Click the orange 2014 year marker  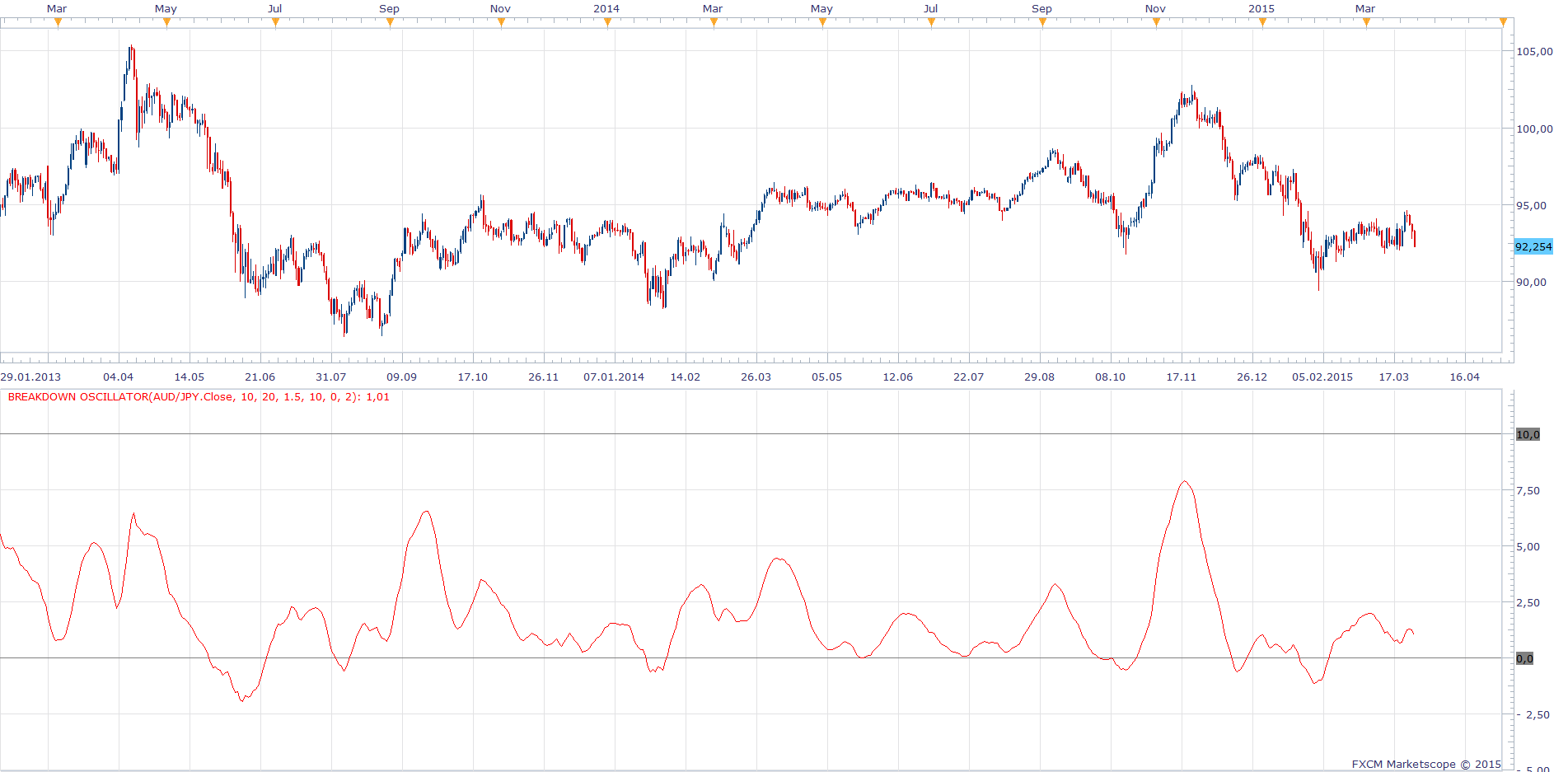click(x=607, y=22)
